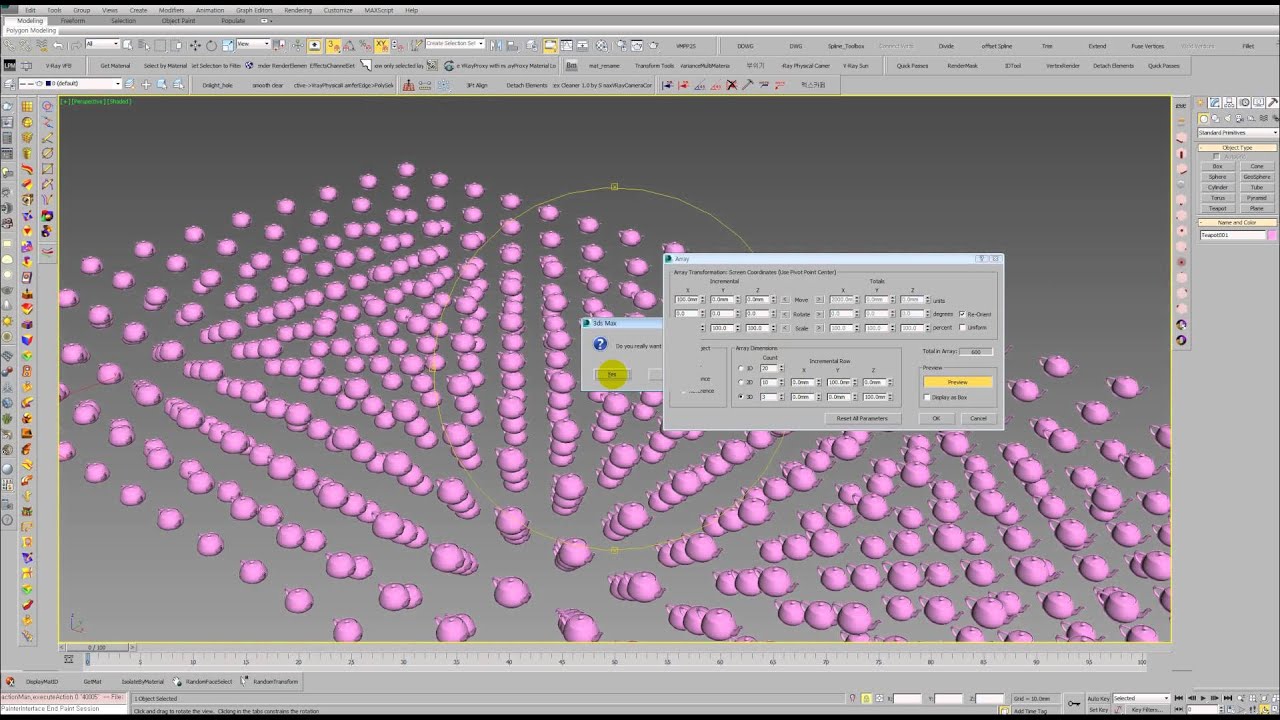Image resolution: width=1280 pixels, height=720 pixels.
Task: Click the Align tool icon
Action: [x=511, y=44]
